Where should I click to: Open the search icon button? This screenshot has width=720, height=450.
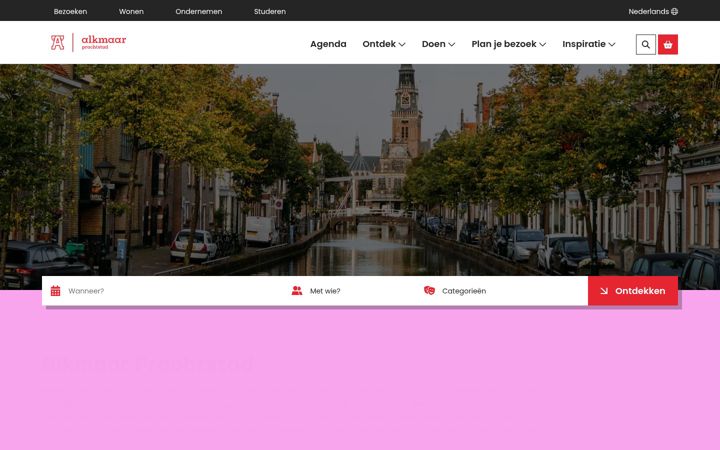pyautogui.click(x=646, y=45)
